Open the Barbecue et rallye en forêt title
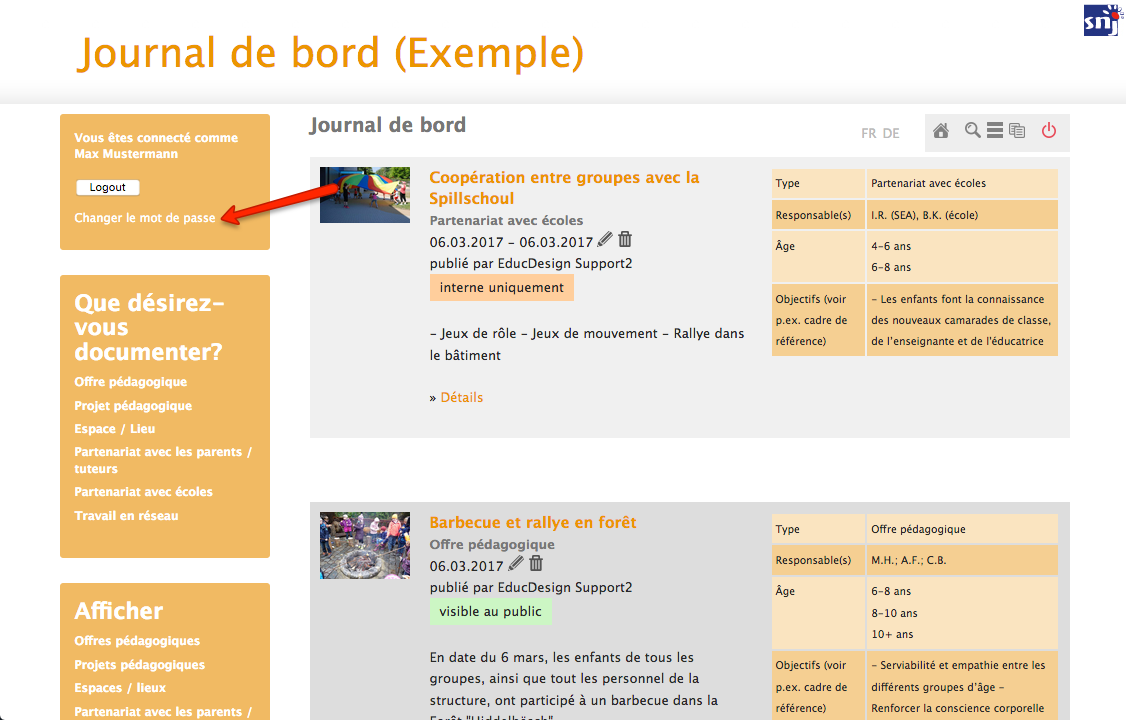This screenshot has height=720, width=1126. [532, 522]
